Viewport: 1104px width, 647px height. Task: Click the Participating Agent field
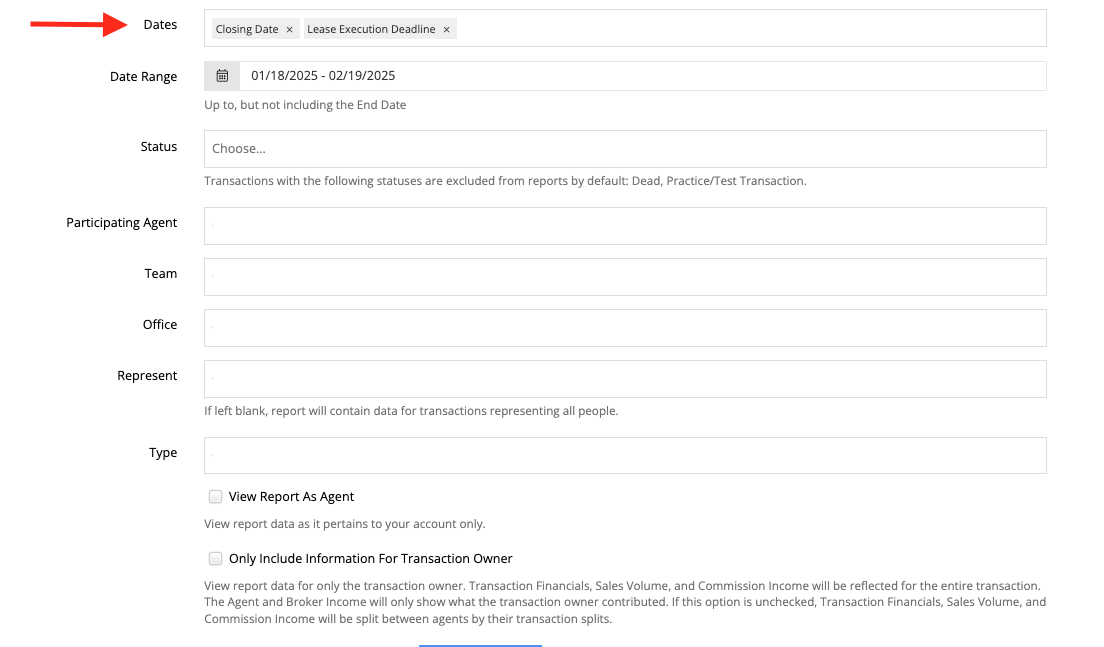625,226
